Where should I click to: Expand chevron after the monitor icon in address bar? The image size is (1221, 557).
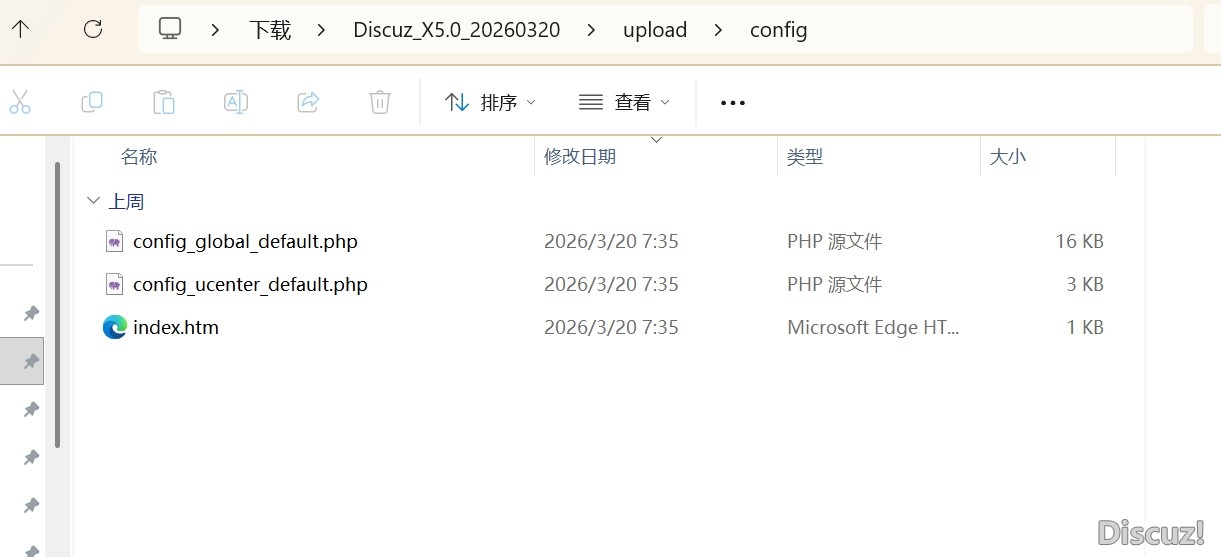[216, 30]
